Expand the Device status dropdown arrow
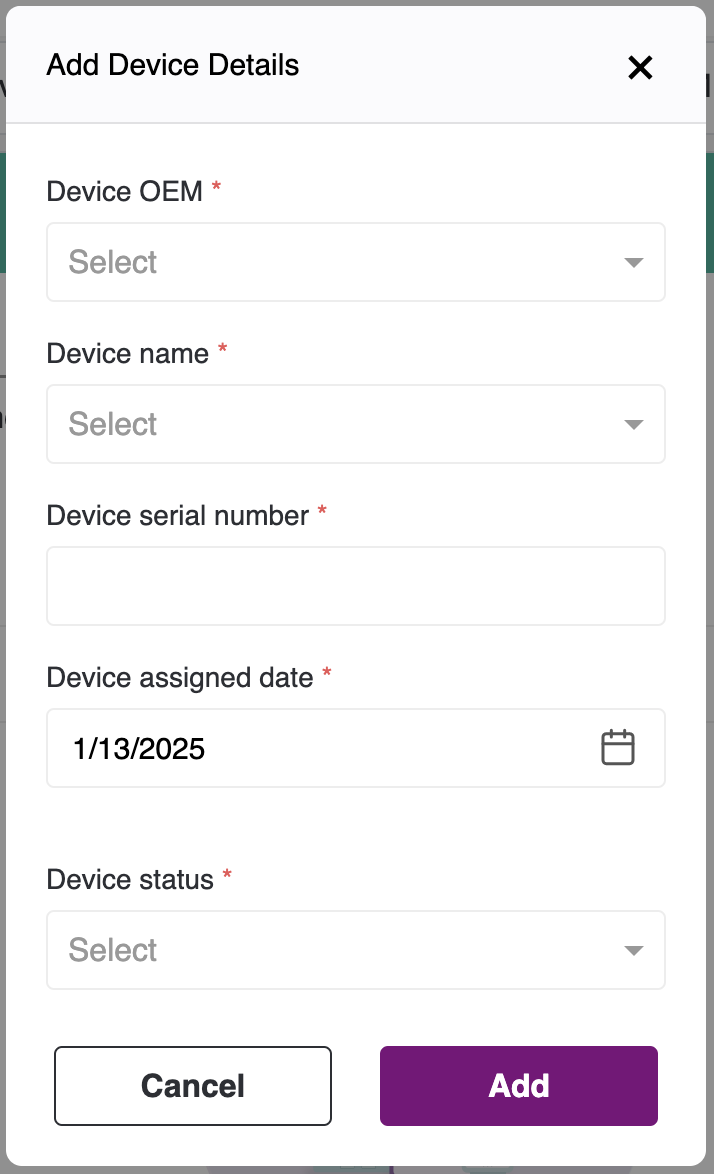The height and width of the screenshot is (1174, 714). point(633,950)
